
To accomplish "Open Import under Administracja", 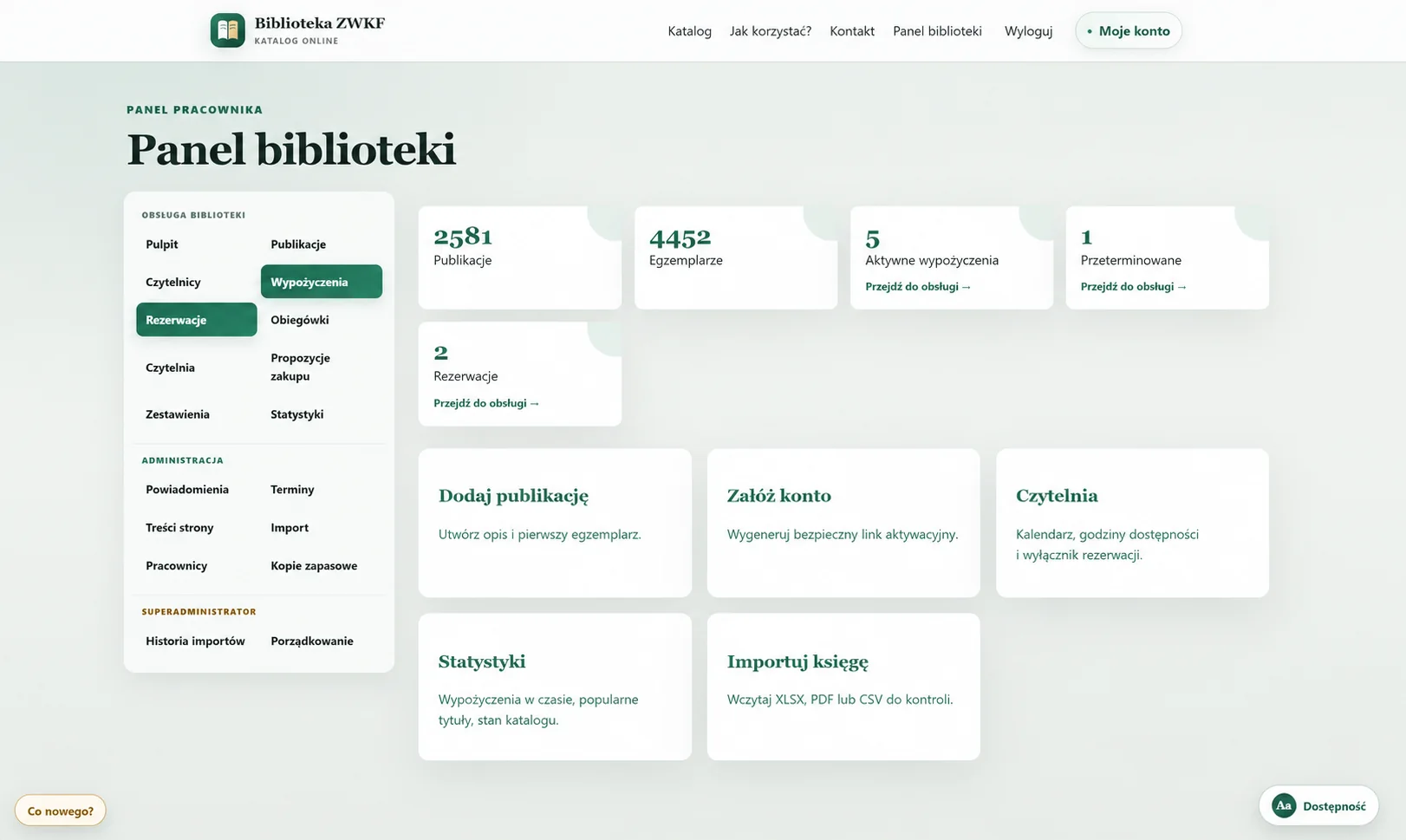I will coord(322,528).
